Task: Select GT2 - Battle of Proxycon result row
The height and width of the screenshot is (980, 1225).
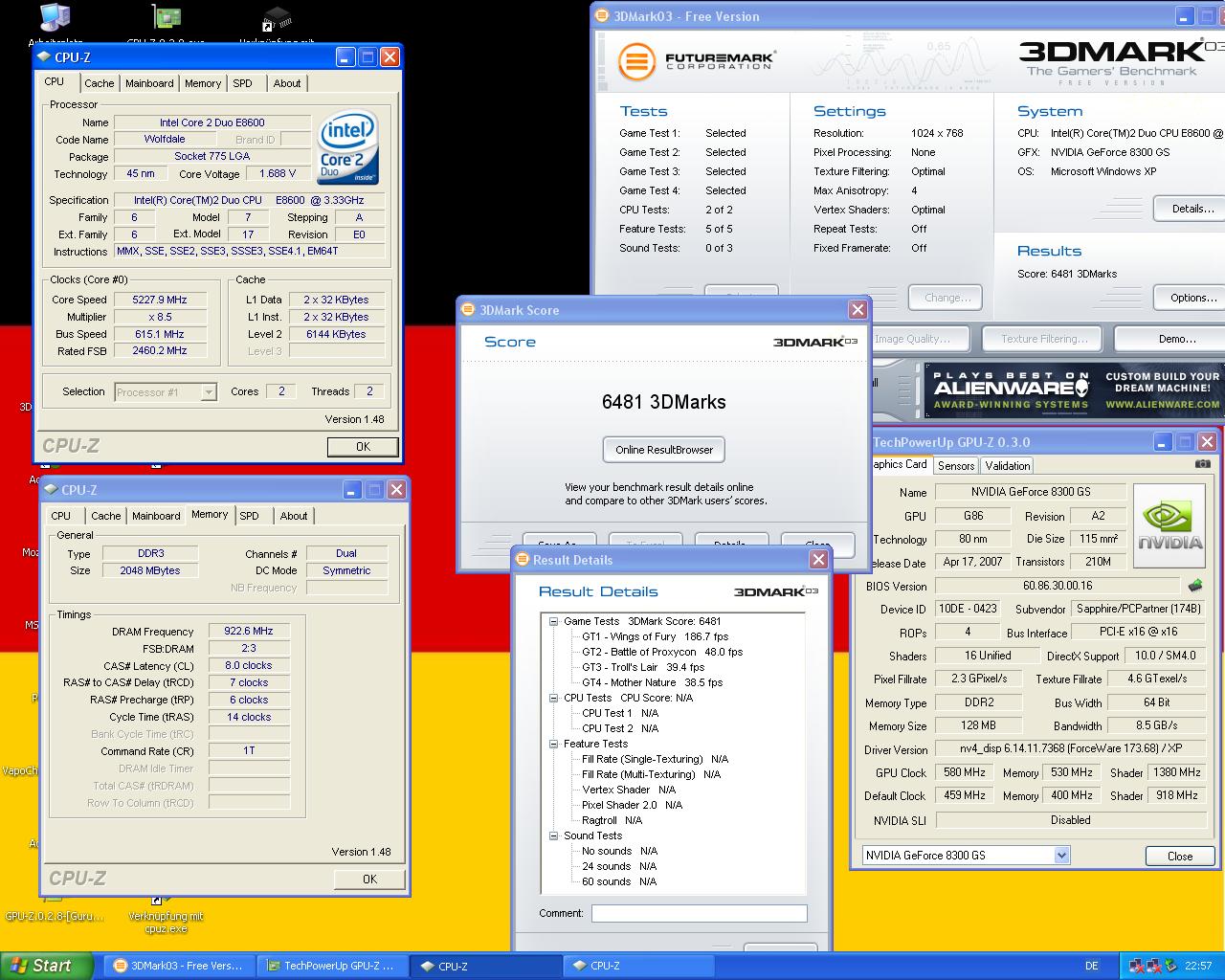Action: click(x=662, y=652)
